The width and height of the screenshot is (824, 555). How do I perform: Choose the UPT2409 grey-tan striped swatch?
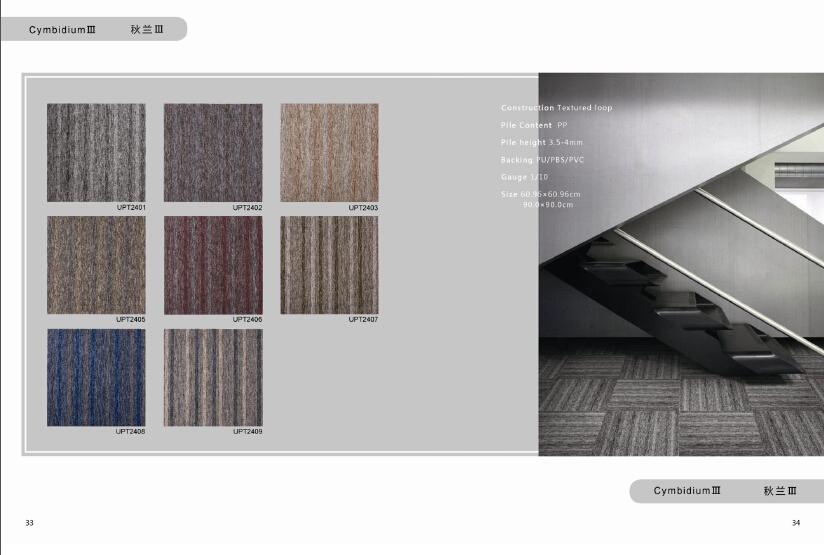(x=213, y=377)
